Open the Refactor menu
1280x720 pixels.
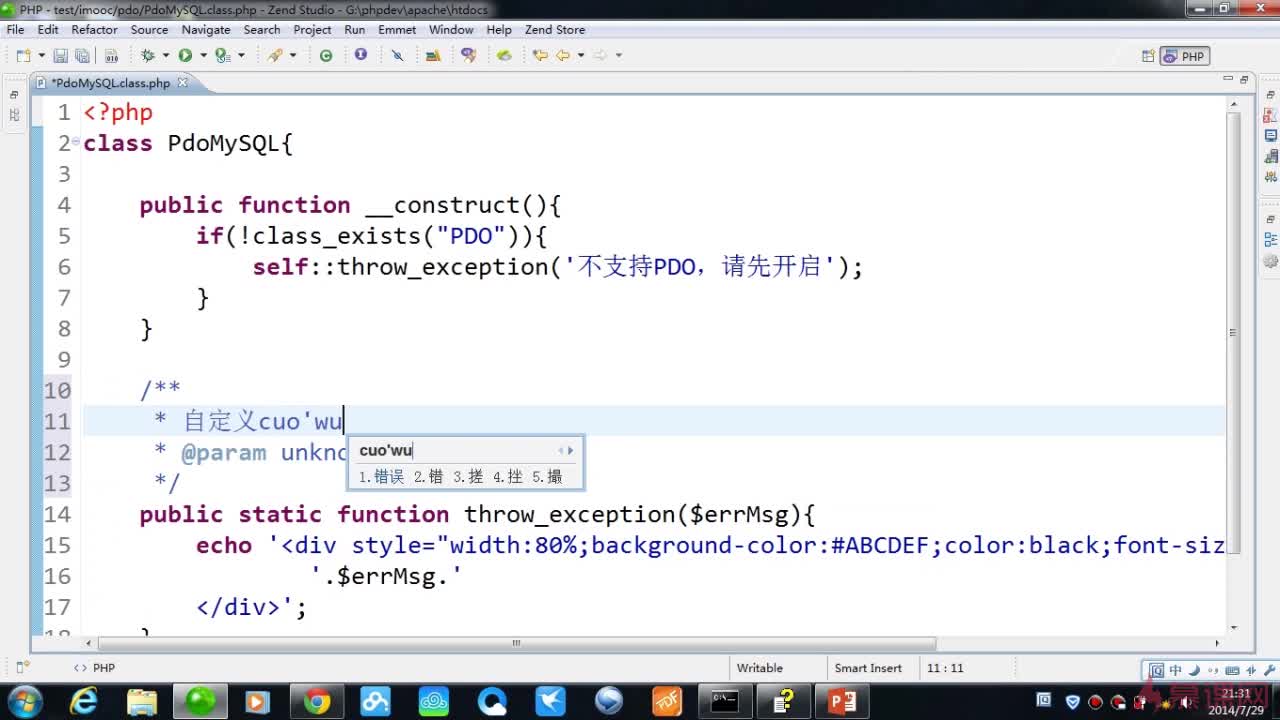[x=94, y=30]
